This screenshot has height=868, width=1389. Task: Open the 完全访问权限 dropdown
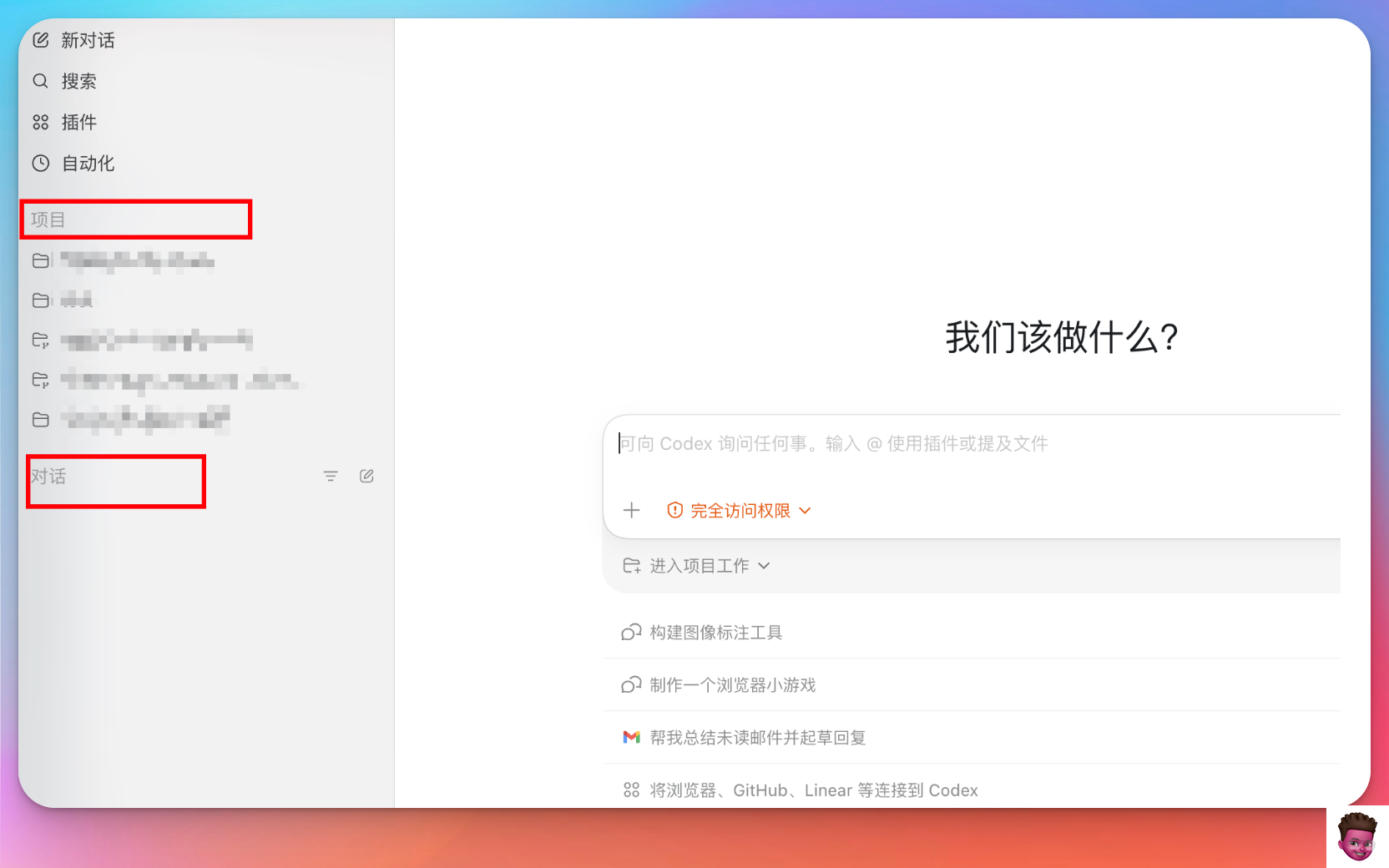740,510
